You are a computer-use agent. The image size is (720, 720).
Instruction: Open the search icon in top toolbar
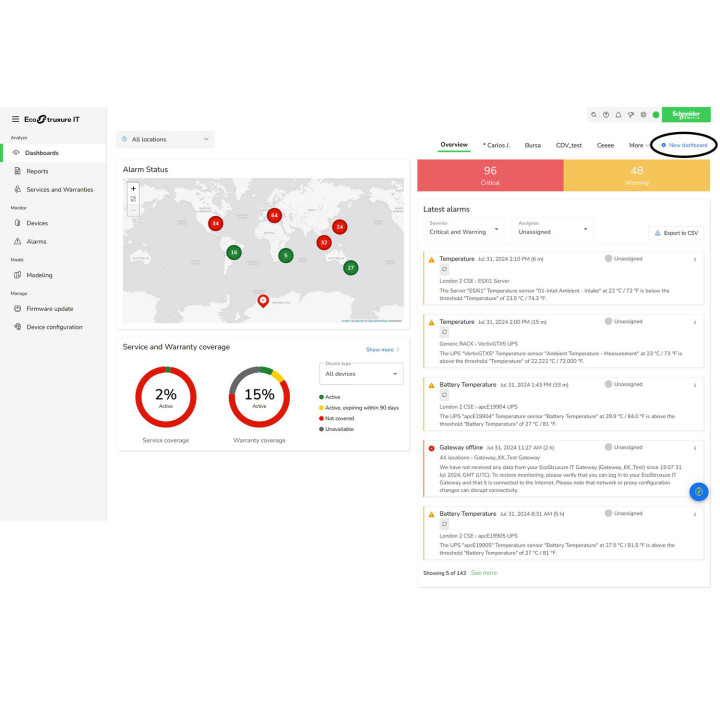click(x=594, y=115)
